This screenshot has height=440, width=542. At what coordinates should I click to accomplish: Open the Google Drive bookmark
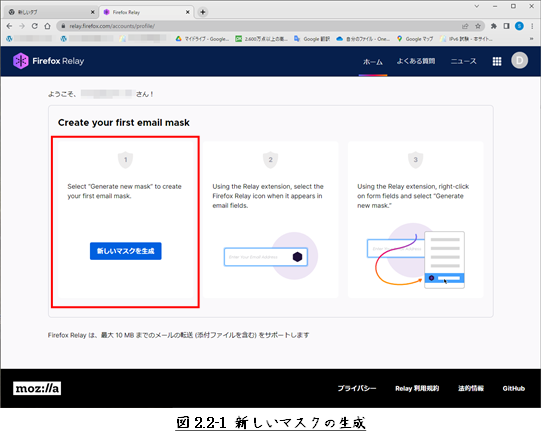click(x=203, y=39)
